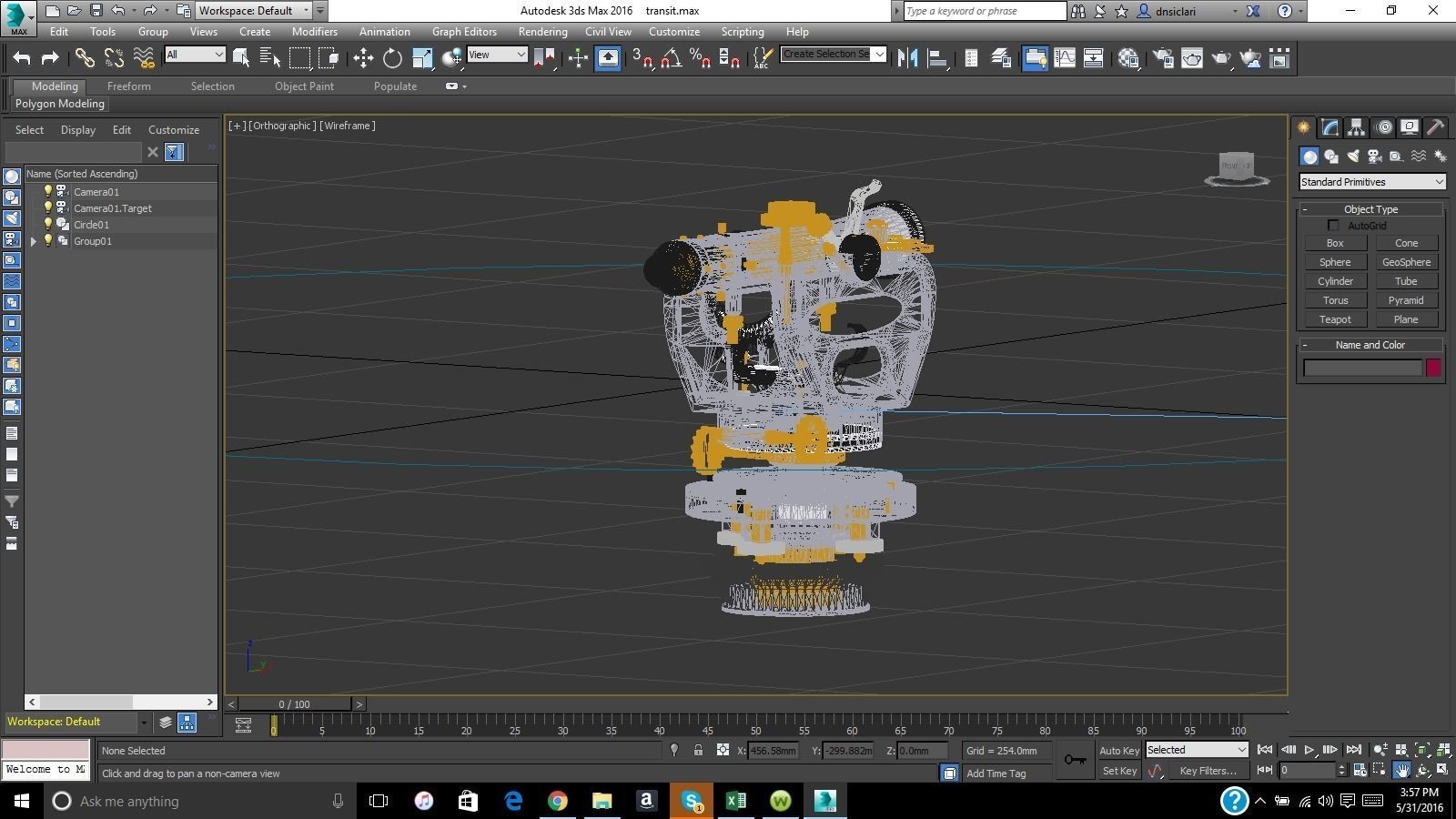Toggle Angle Snap
The width and height of the screenshot is (1456, 819).
[x=671, y=58]
